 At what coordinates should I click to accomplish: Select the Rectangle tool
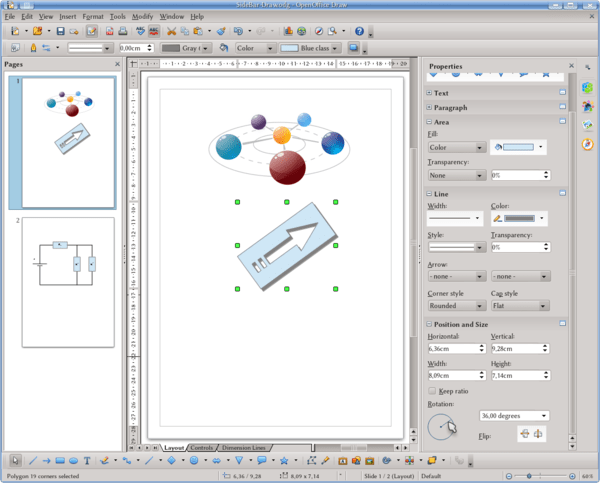(x=59, y=461)
